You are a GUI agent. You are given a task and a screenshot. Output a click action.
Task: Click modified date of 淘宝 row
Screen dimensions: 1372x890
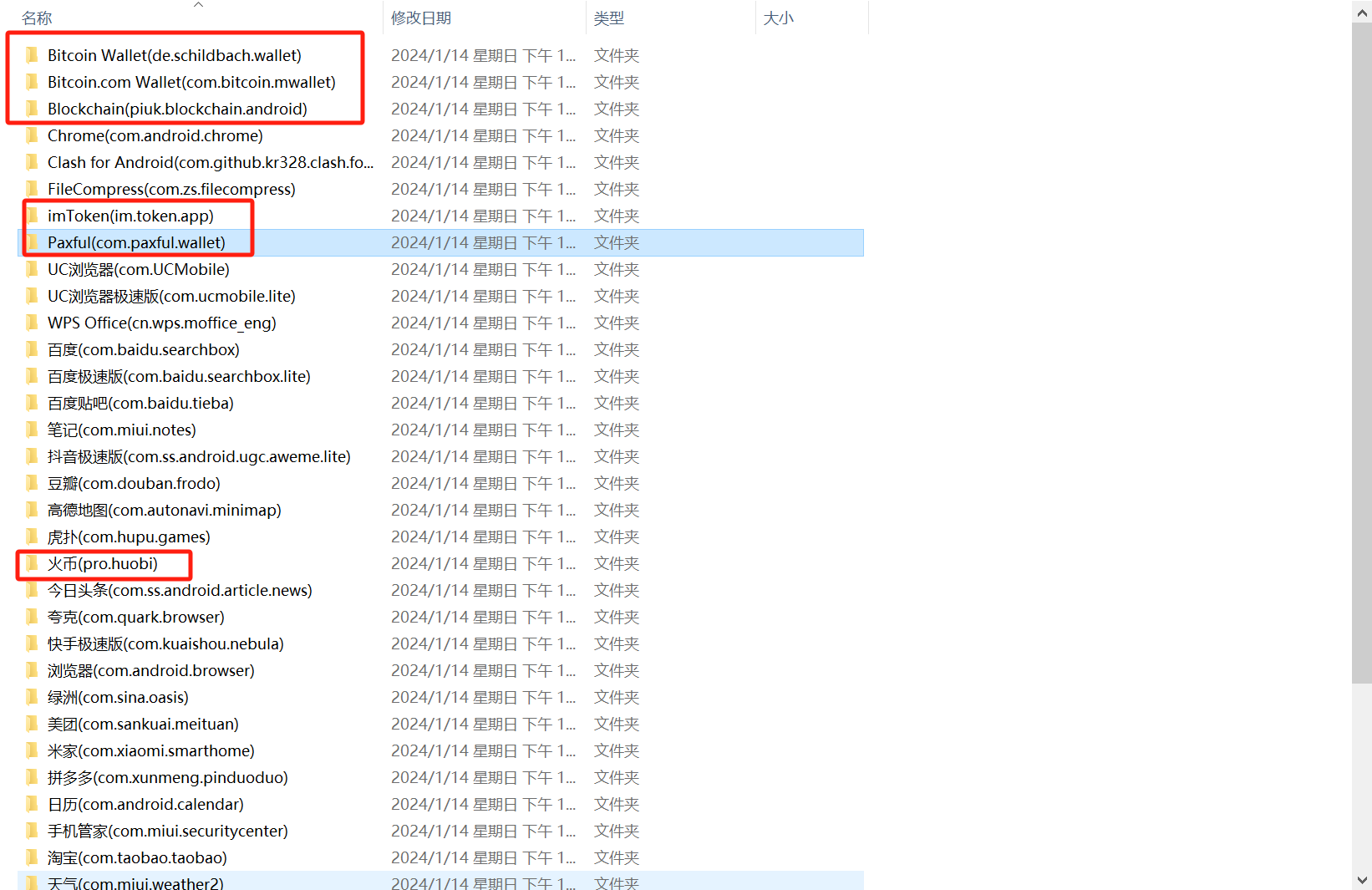(x=484, y=857)
